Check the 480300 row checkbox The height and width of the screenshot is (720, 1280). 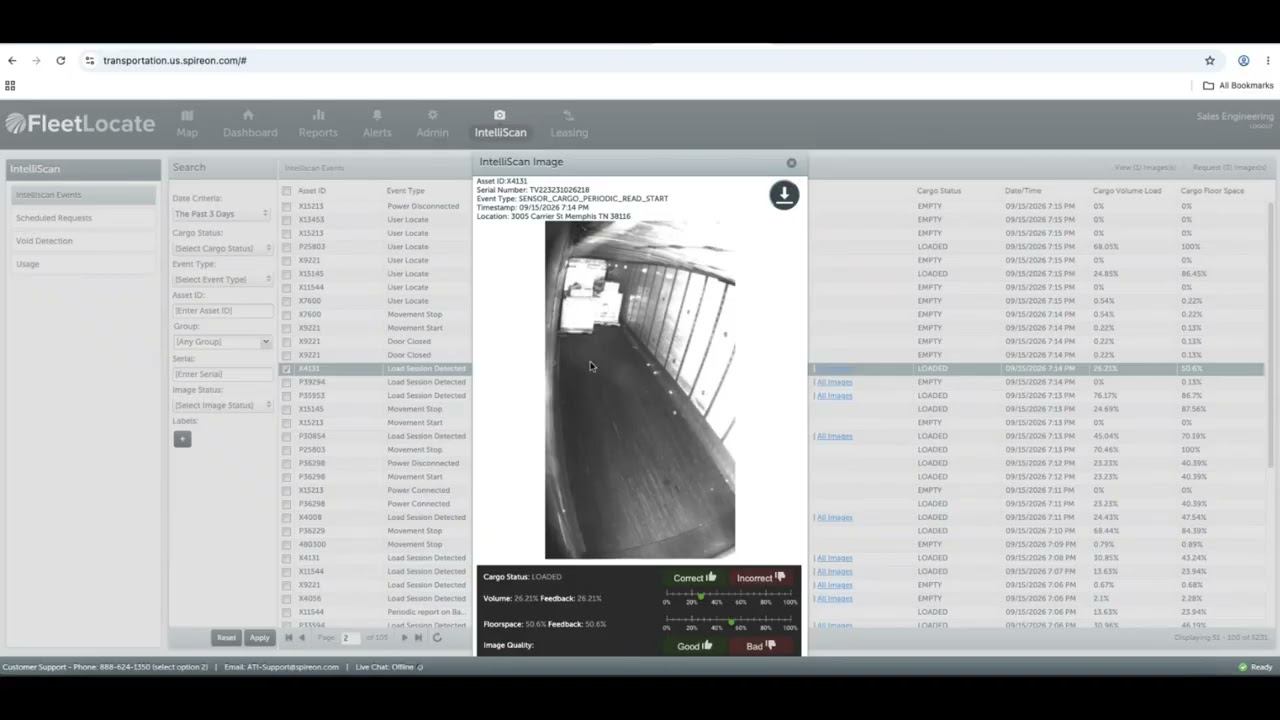coord(287,544)
